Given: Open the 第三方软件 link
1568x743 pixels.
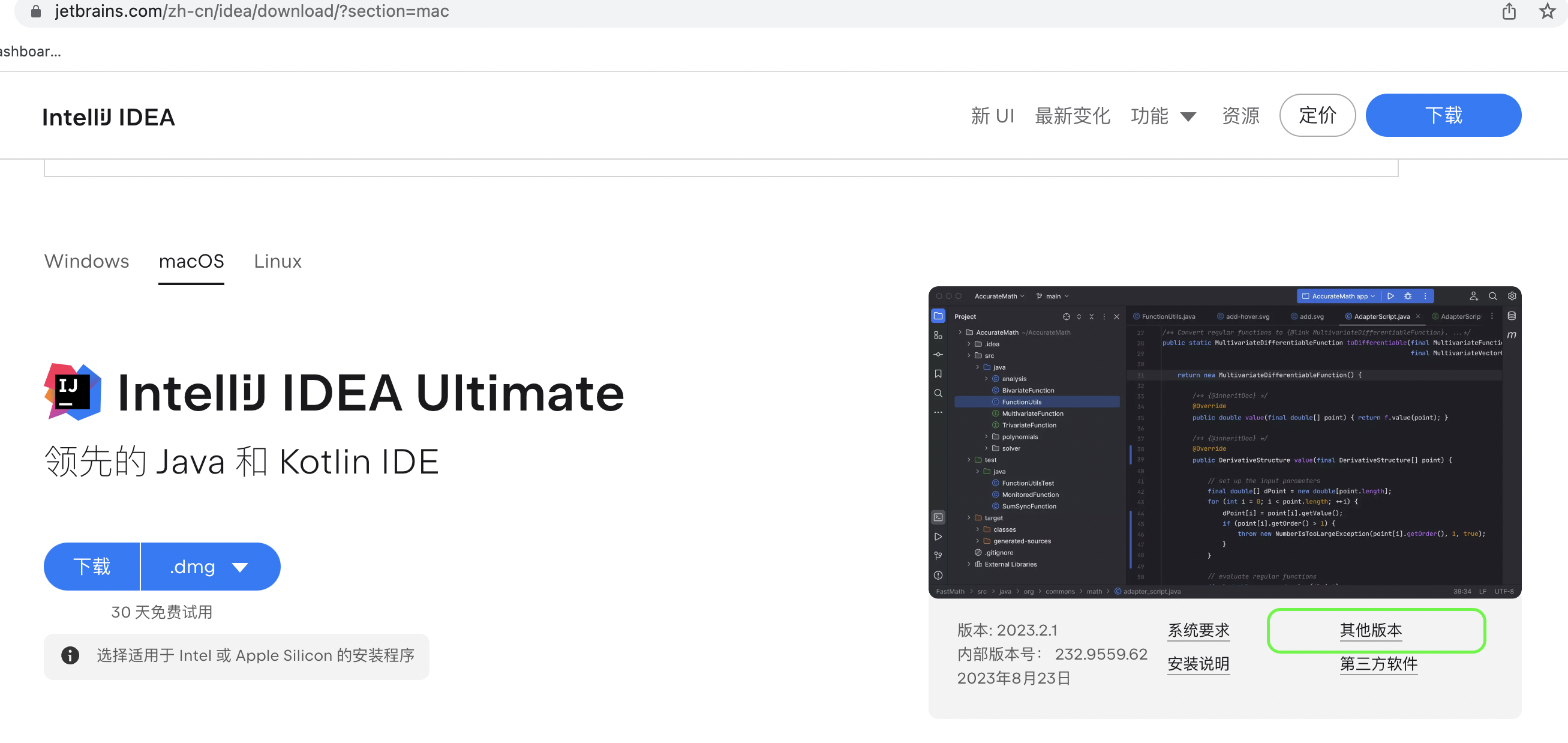Looking at the screenshot, I should coord(1378,663).
